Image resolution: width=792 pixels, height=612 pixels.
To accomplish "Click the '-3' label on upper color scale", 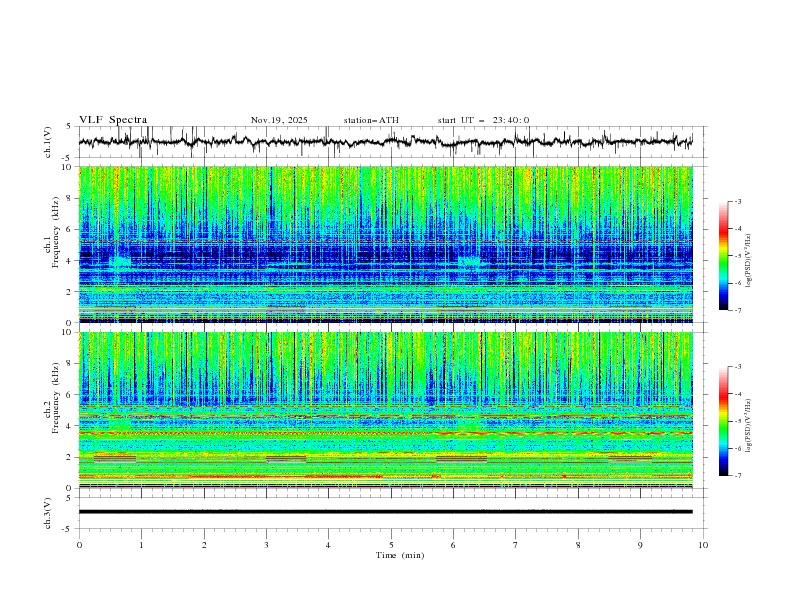I will [737, 201].
